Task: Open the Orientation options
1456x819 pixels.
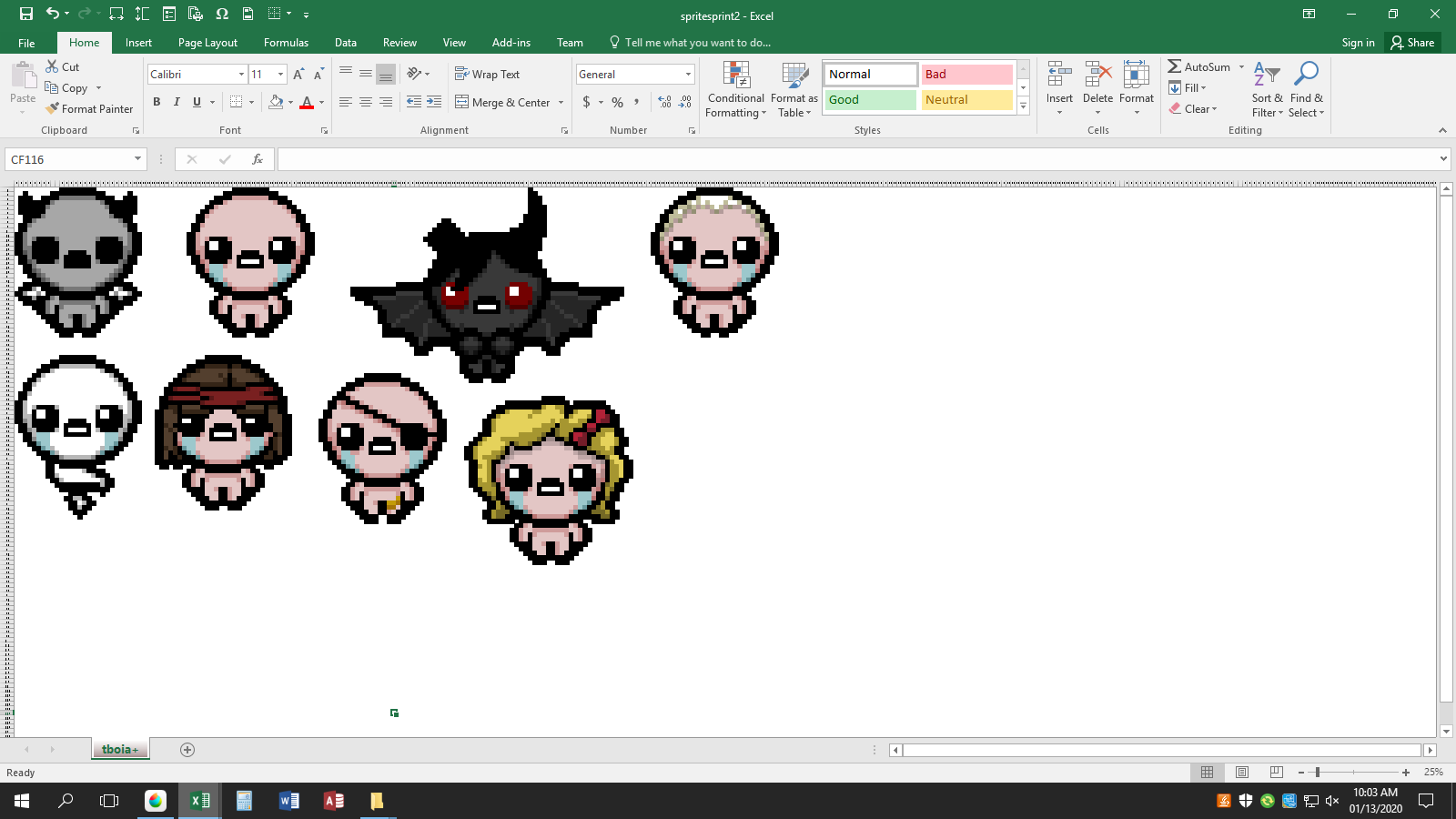Action: tap(418, 74)
